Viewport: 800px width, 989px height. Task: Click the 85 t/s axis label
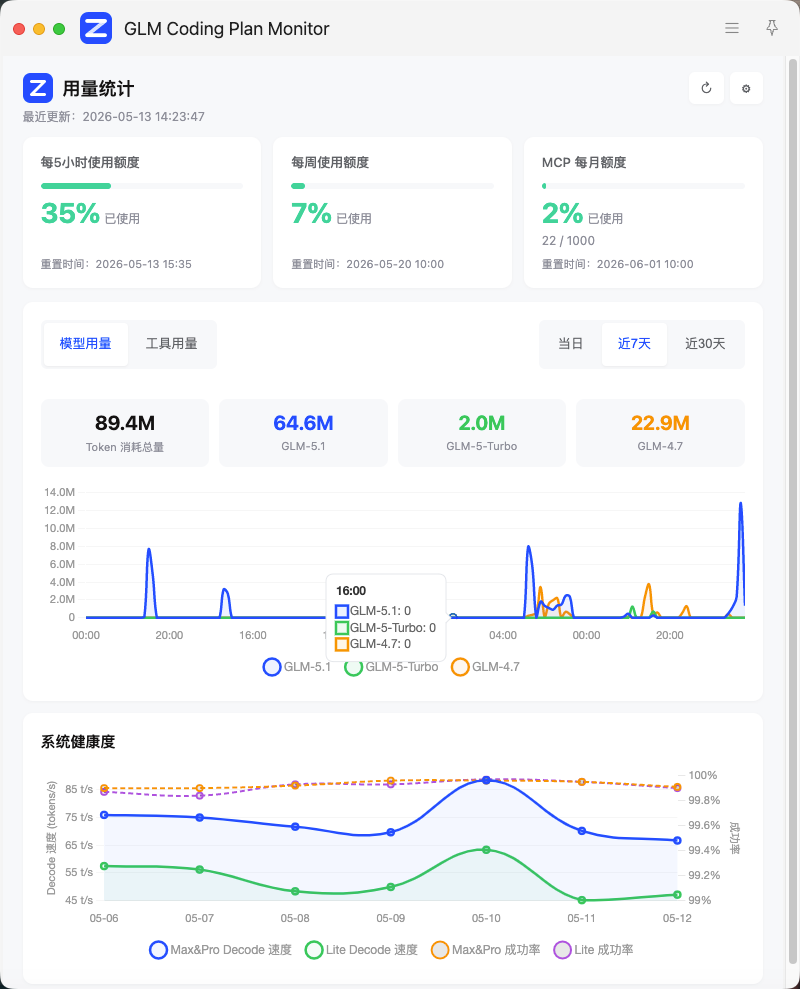[x=79, y=789]
